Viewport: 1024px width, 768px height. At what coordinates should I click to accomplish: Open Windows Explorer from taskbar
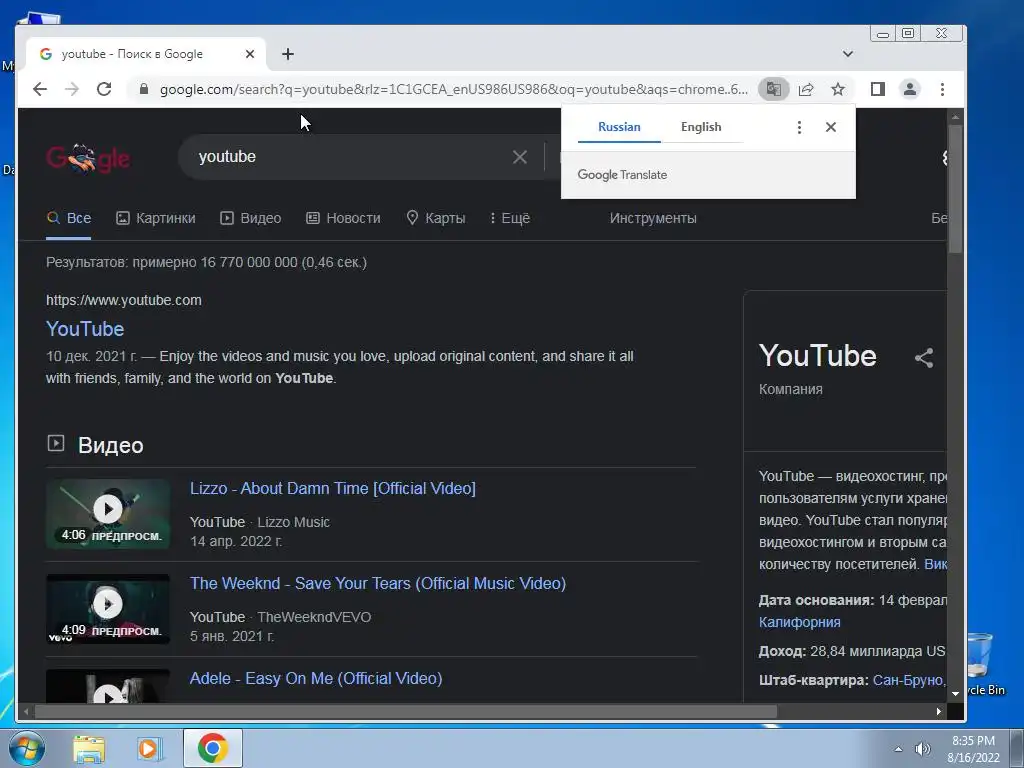89,748
